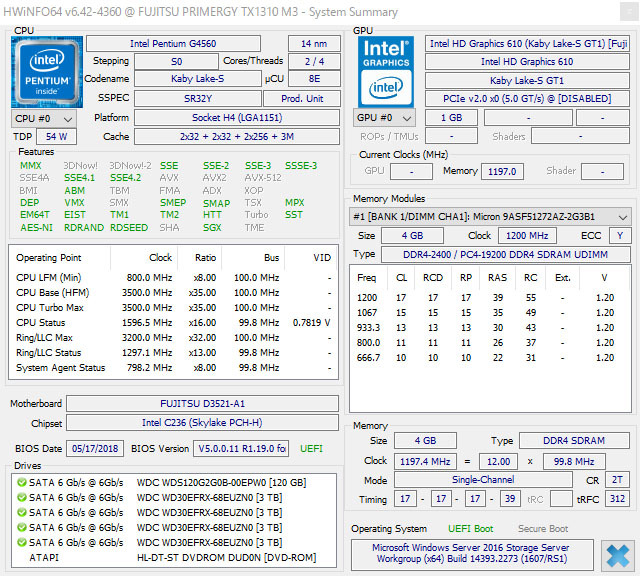Viewport: 640px width, 576px height.
Task: Click the BIOS Version V5.0.0.11 field
Action: [241, 449]
